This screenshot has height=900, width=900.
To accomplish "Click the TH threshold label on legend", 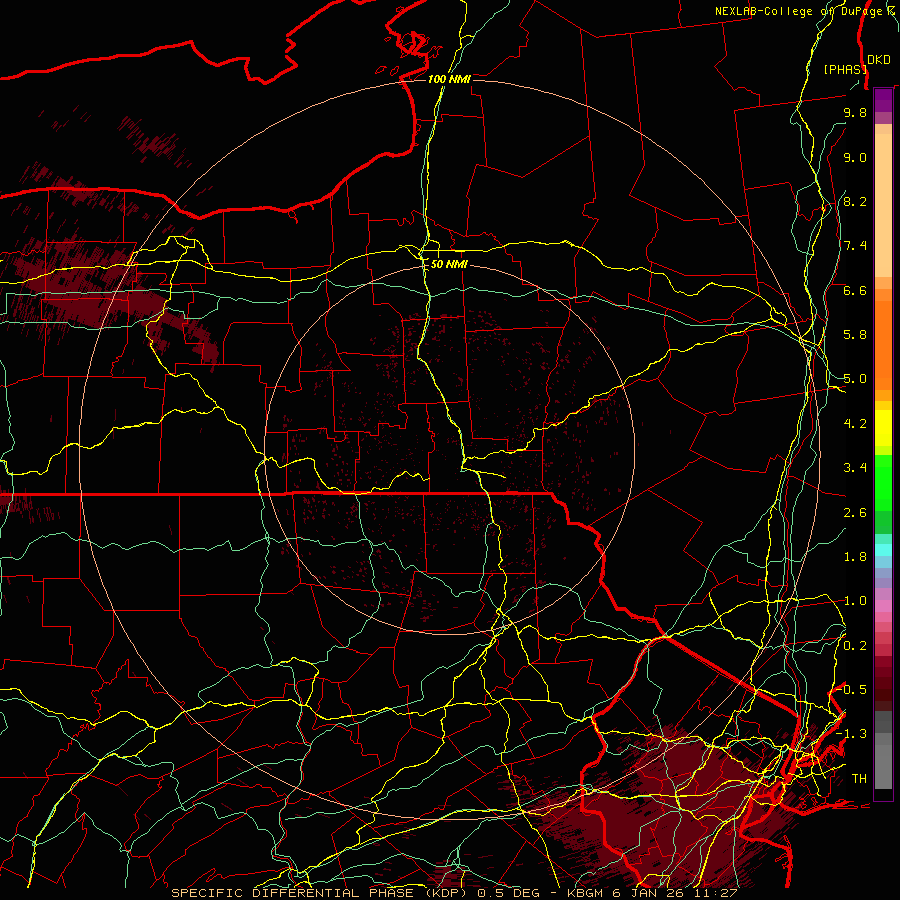I will (x=859, y=779).
